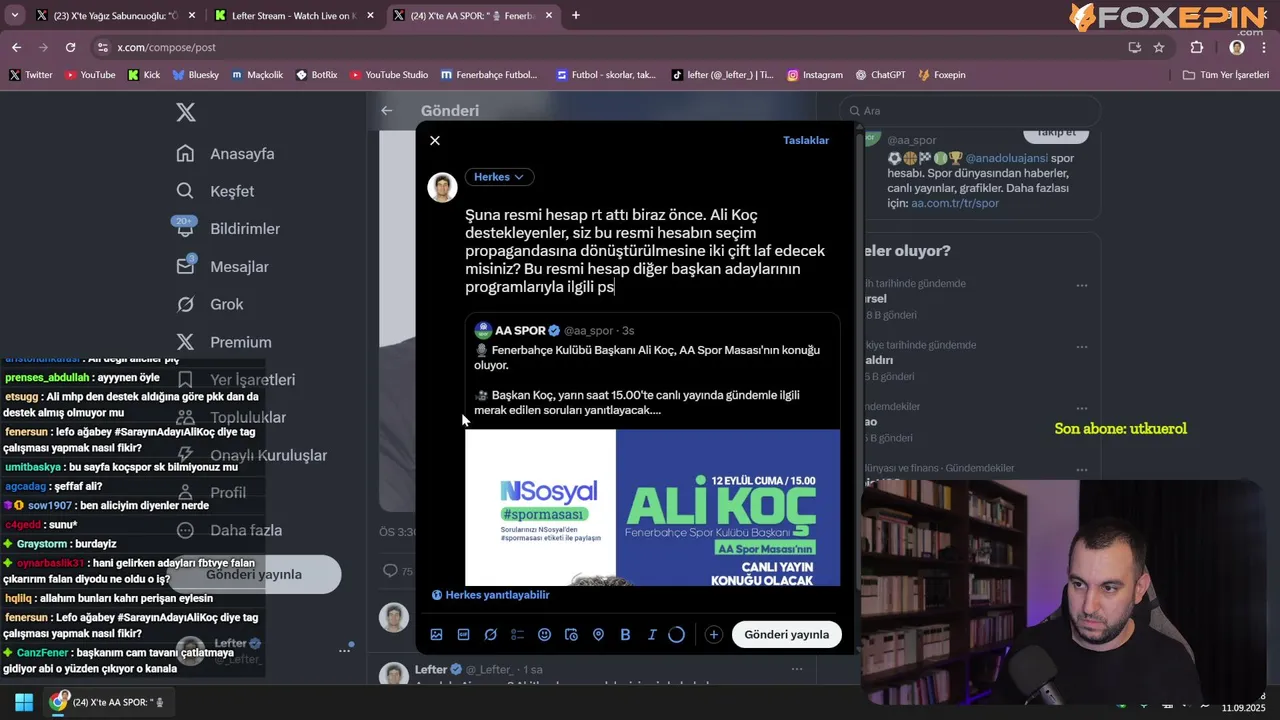Open Tüm Yer İşaretleri folder
This screenshot has width=1280, height=720.
[x=1225, y=75]
